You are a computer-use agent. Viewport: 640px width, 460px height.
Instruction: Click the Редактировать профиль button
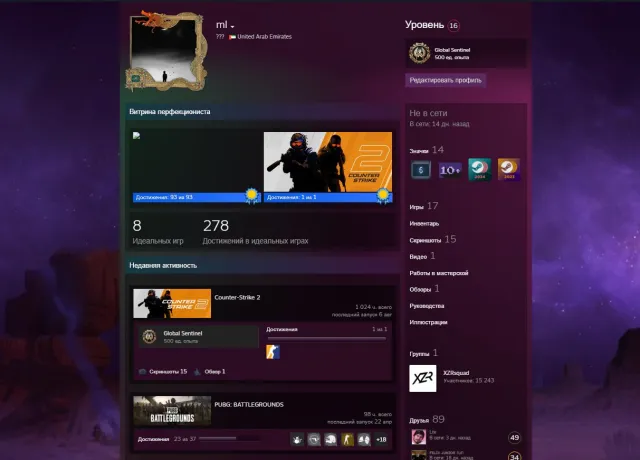(445, 80)
